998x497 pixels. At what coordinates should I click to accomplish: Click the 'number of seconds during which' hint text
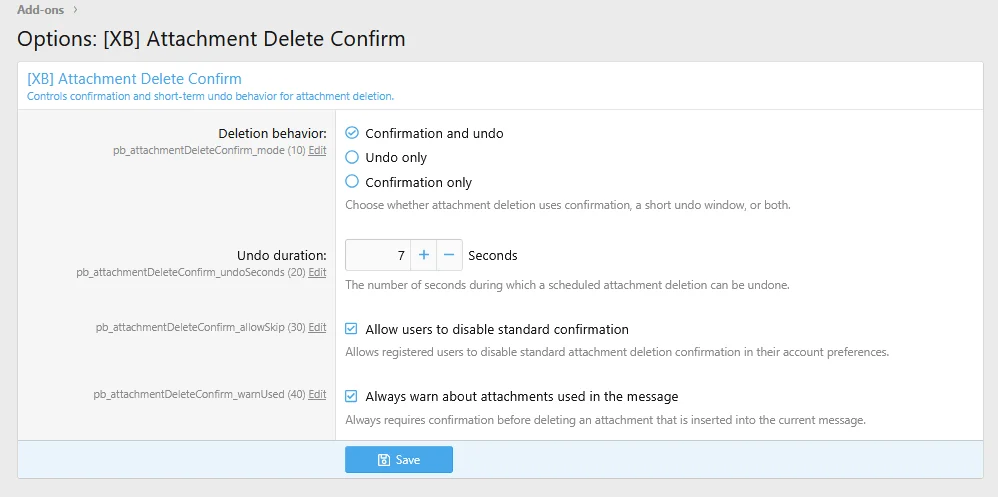point(567,285)
